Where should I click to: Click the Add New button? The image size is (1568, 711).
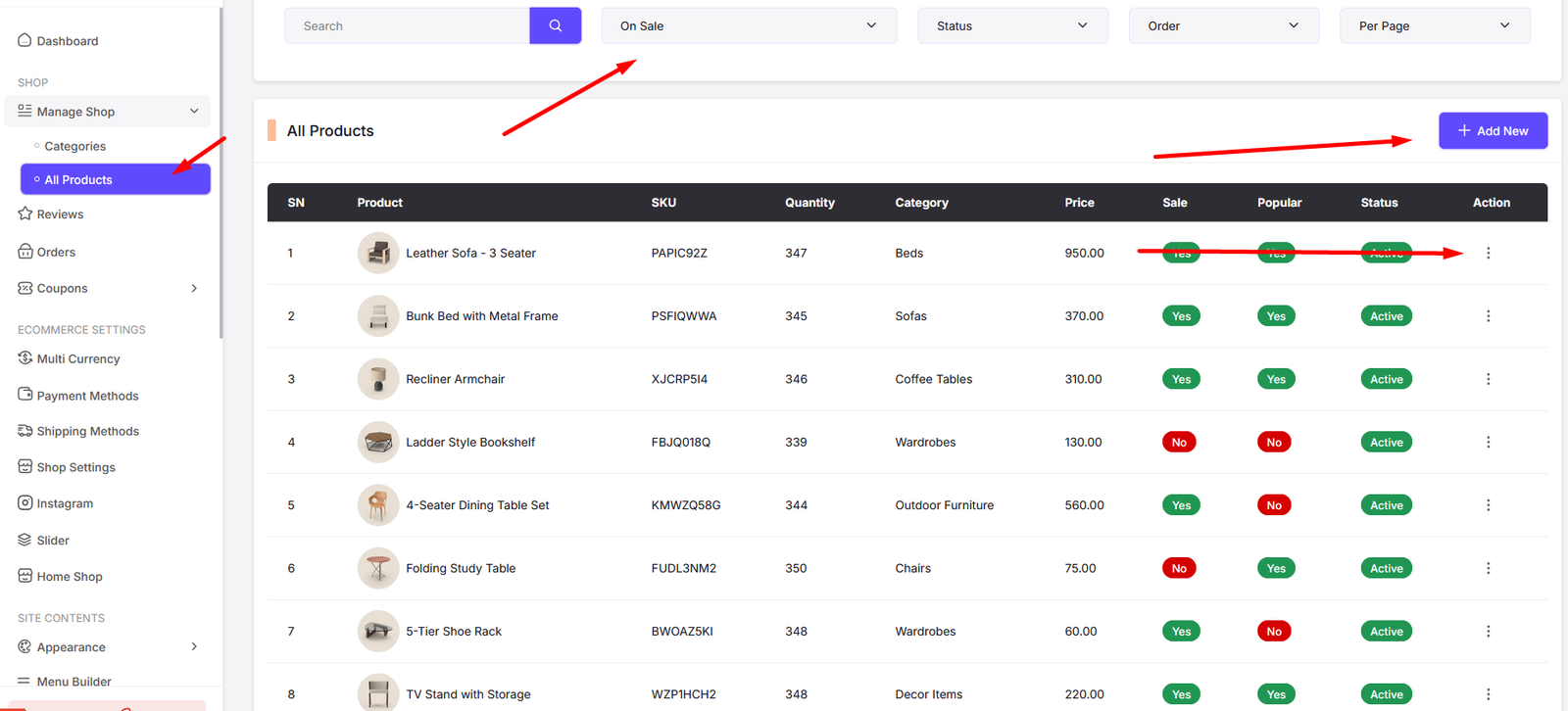(1493, 130)
